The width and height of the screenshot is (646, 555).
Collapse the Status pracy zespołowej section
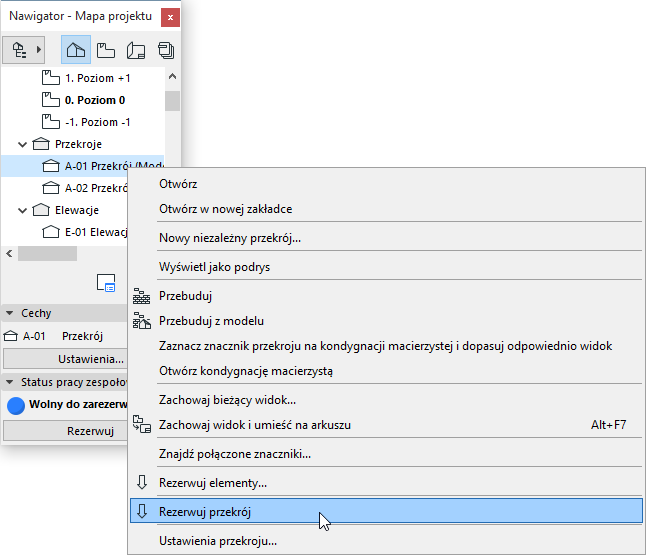click(x=9, y=382)
